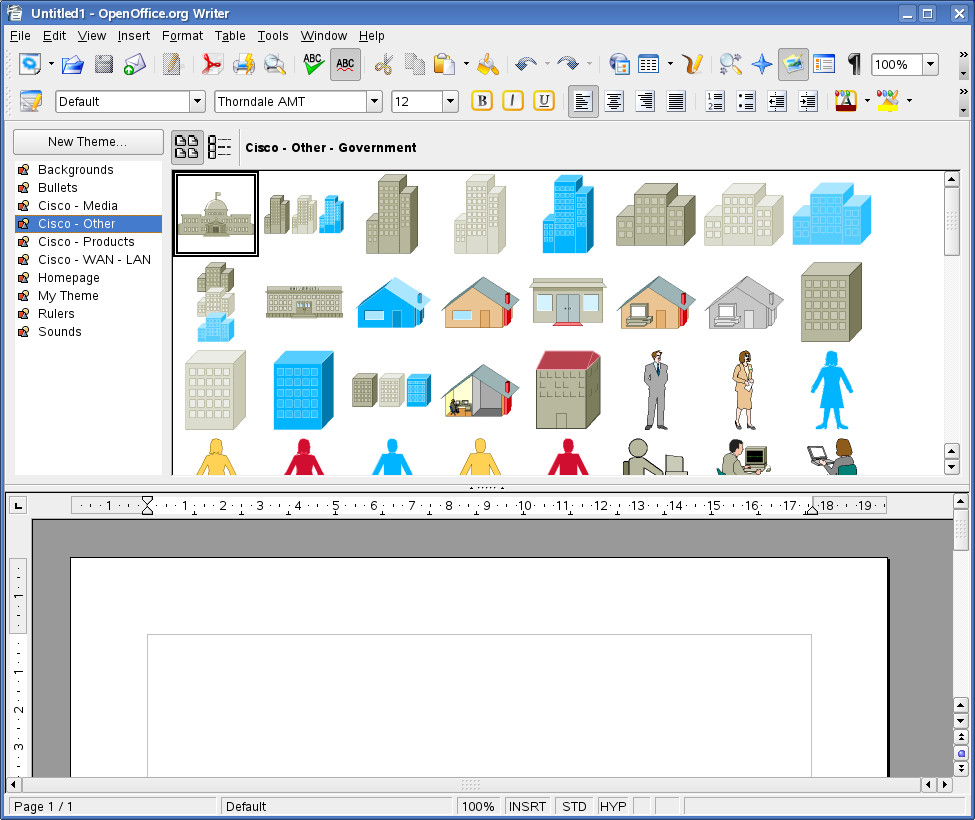Screen dimensions: 975x820
Task: Click the New document icon
Action: click(30, 64)
